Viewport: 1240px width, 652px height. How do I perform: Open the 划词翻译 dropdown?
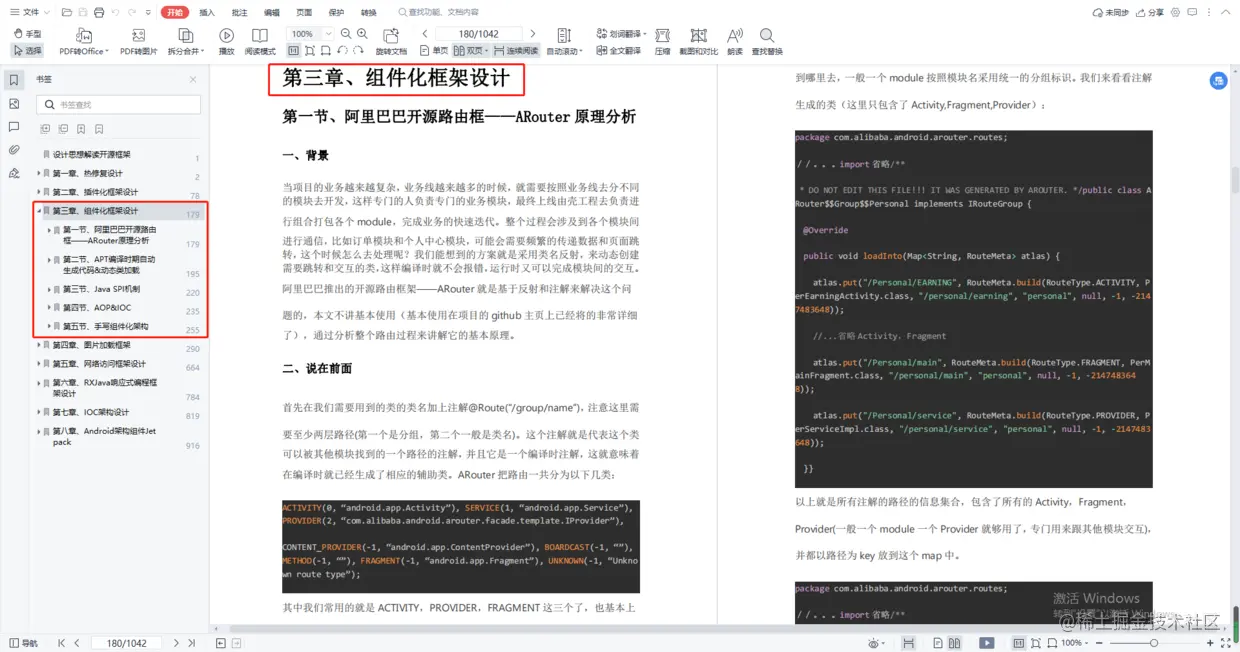[621, 34]
